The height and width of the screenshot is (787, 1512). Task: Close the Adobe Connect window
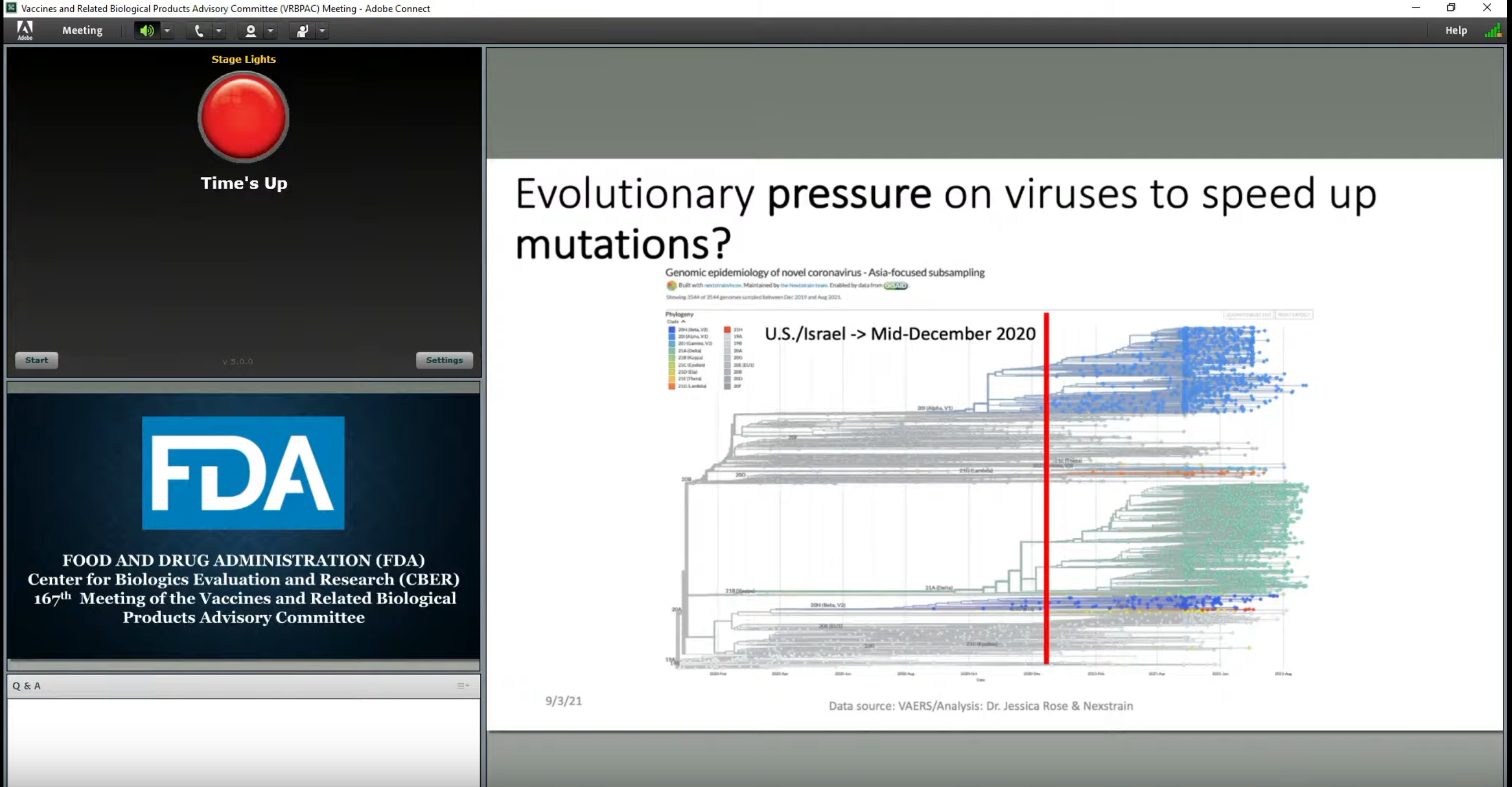pyautogui.click(x=1487, y=7)
